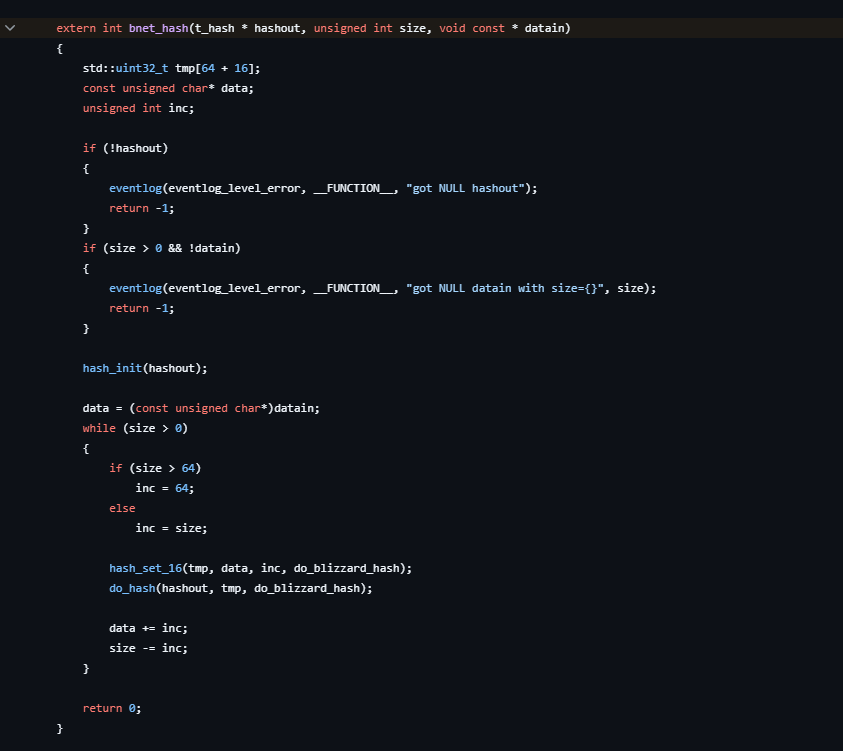Click the else keyword
Screen dimensions: 843x751
tap(122, 508)
